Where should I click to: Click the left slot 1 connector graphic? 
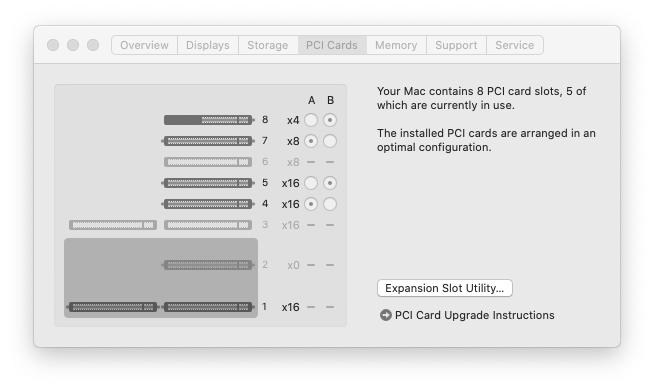pyautogui.click(x=112, y=307)
